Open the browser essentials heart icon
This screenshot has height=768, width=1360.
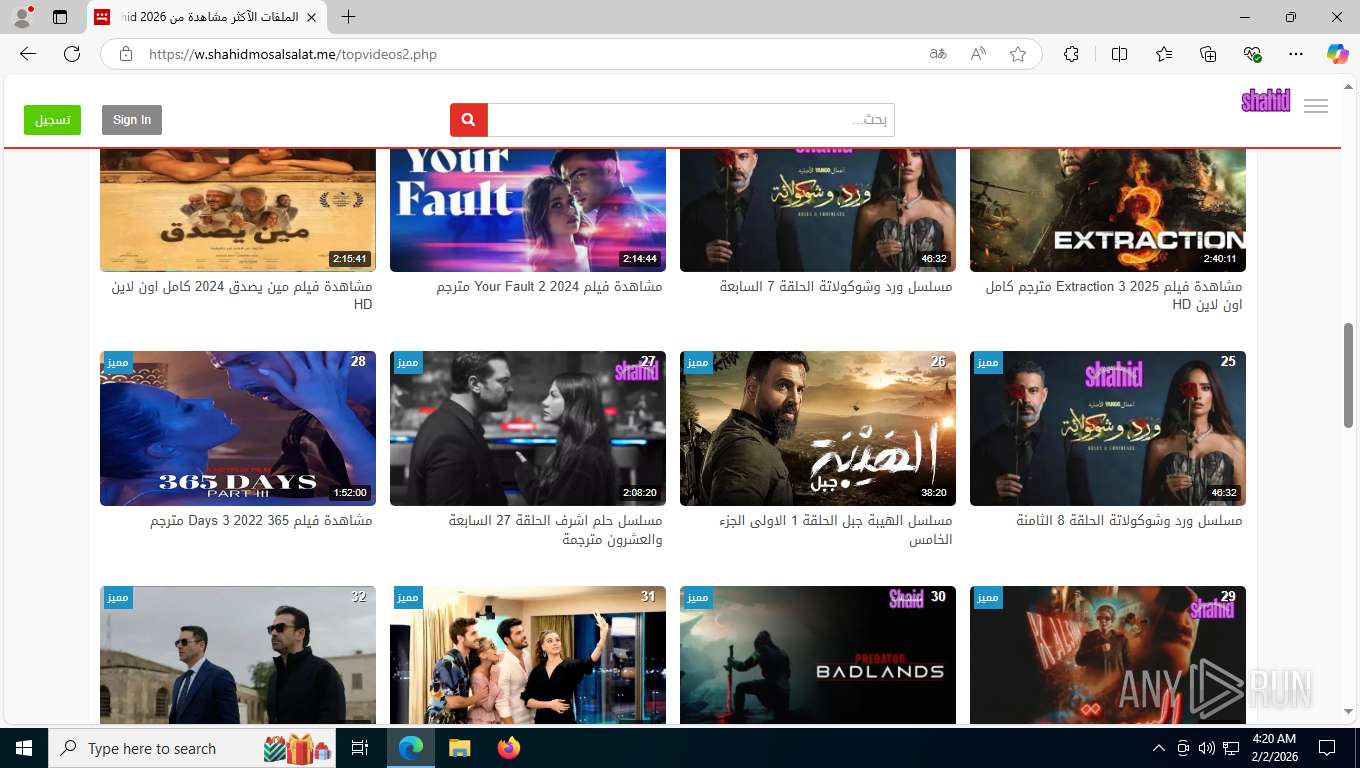tap(1252, 54)
